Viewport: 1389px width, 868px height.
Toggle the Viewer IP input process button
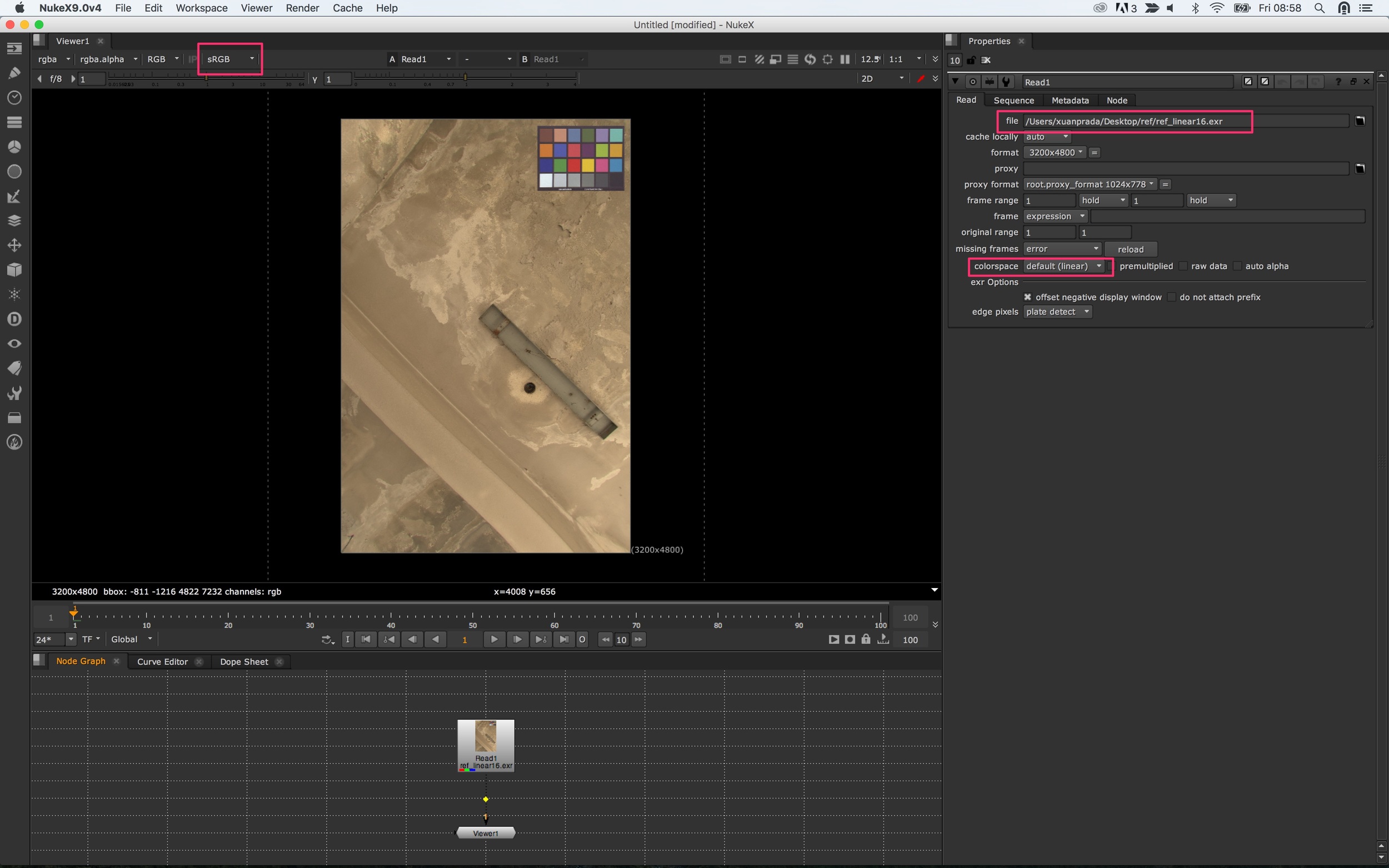click(x=192, y=59)
